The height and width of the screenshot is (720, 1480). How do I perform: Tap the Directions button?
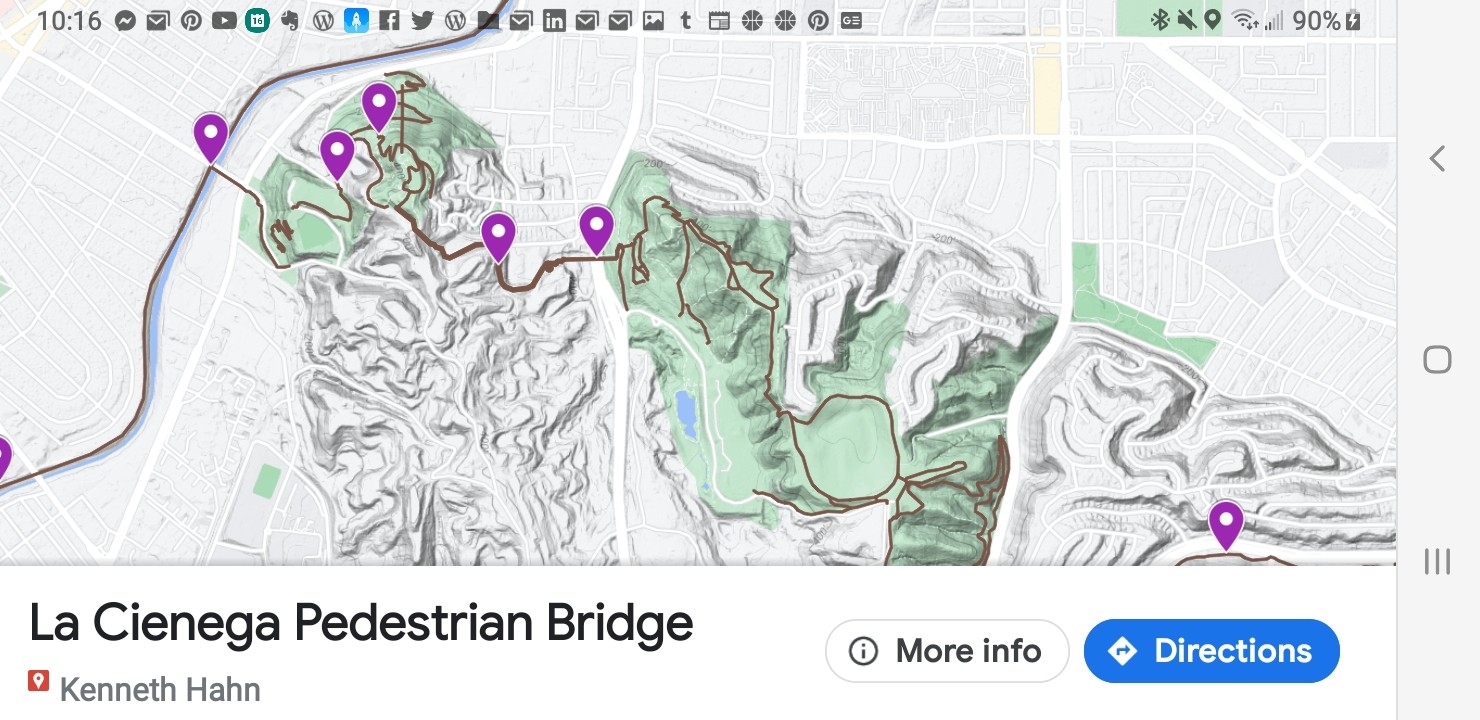click(1211, 651)
